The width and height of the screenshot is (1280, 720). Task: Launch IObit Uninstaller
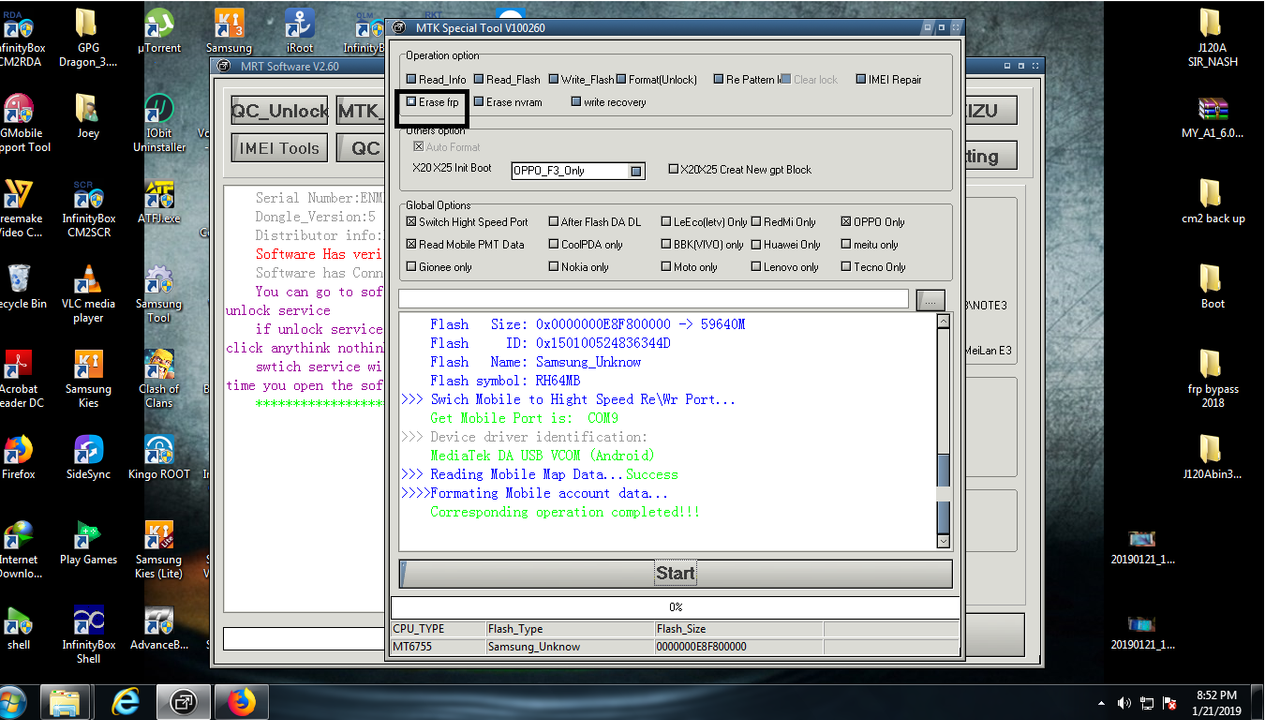click(x=159, y=123)
